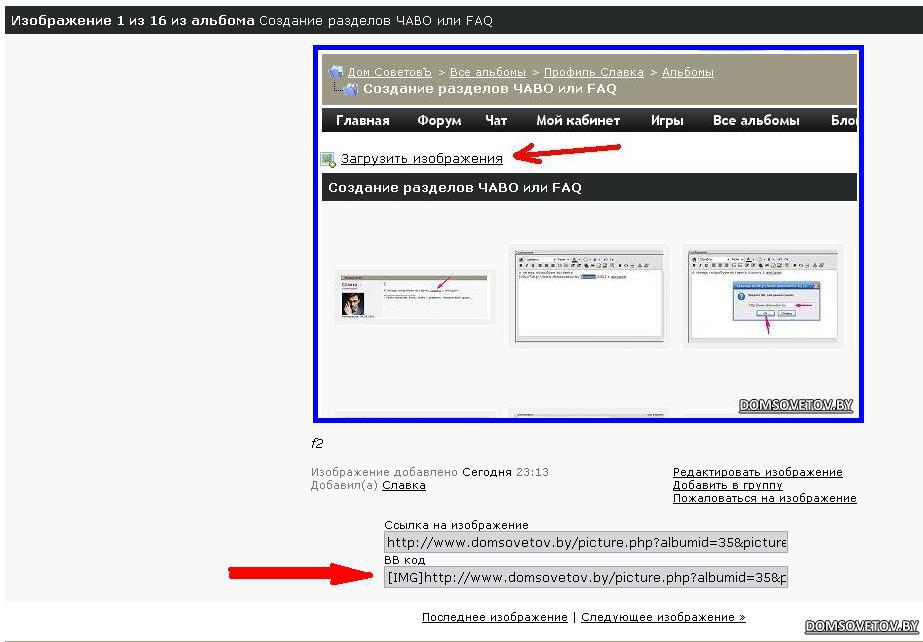Viewport: 923px width, 642px height.
Task: Click the BB код text field
Action: pos(586,578)
